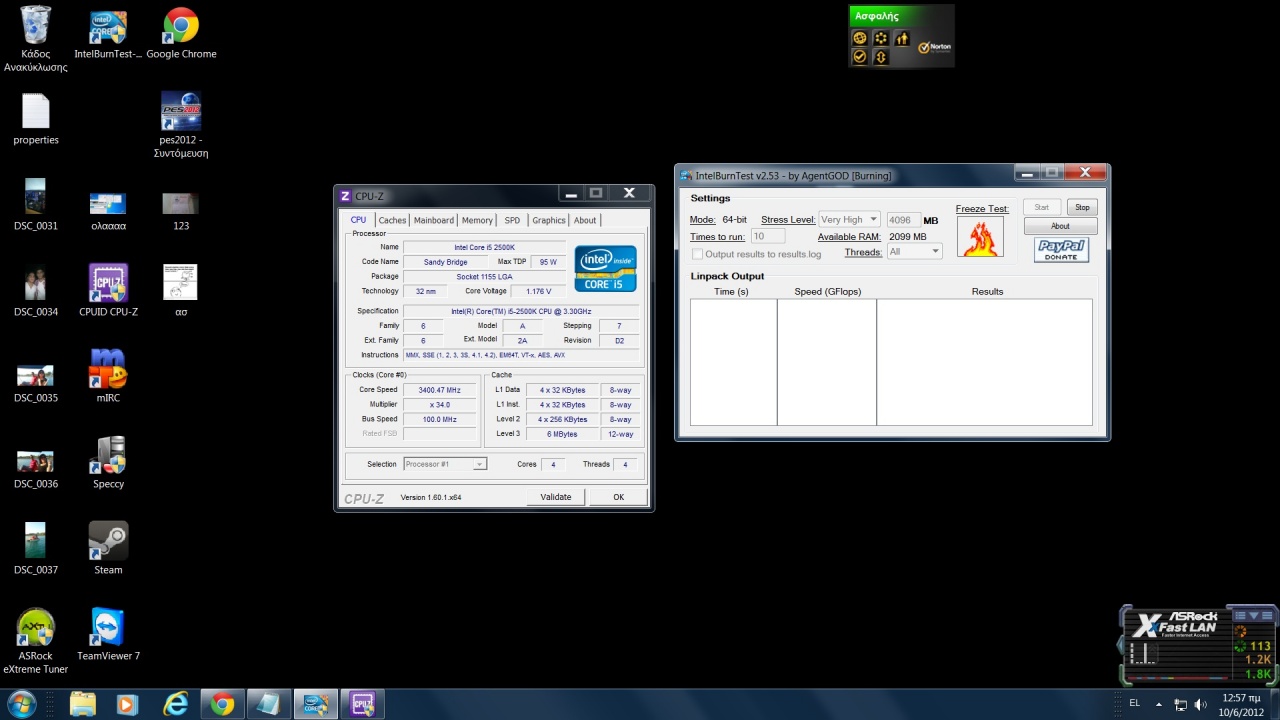The image size is (1280, 720).
Task: Open Windows Explorer from the taskbar
Action: pos(83,704)
